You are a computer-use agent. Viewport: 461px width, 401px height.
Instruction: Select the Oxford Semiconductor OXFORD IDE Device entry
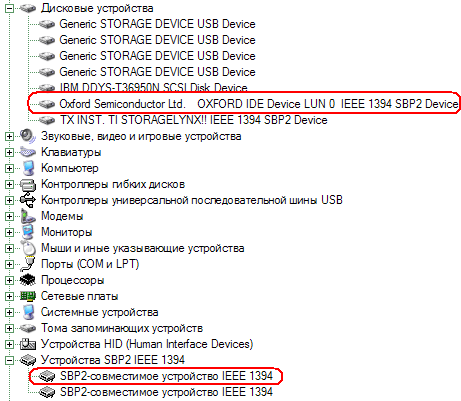[259, 104]
